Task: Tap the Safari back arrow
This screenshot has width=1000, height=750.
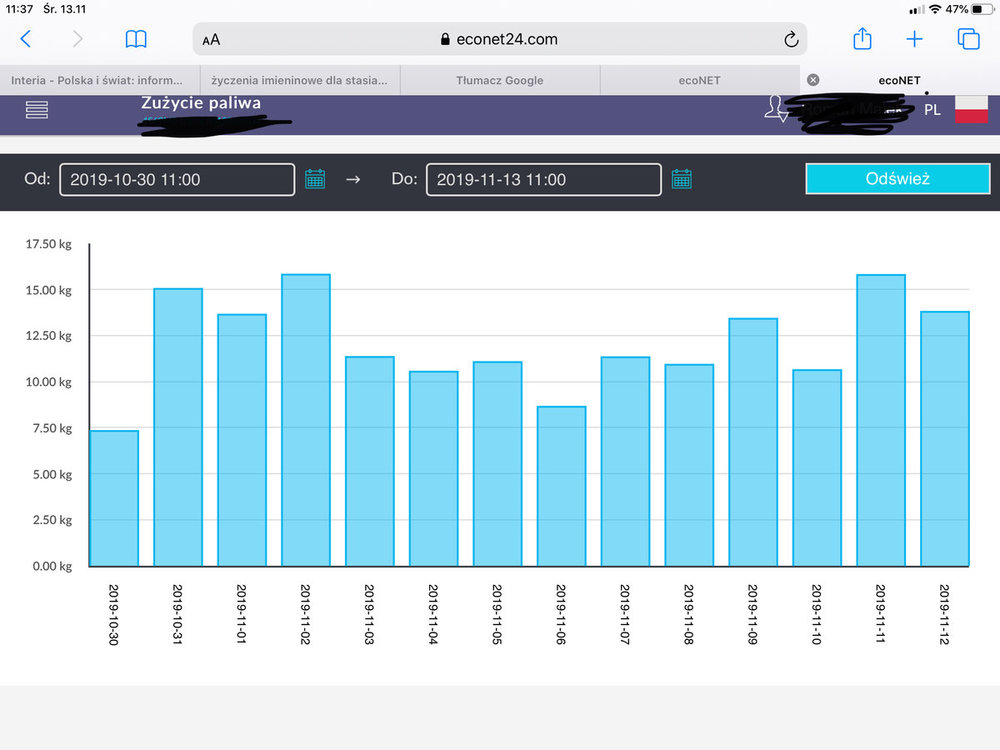Action: coord(26,39)
